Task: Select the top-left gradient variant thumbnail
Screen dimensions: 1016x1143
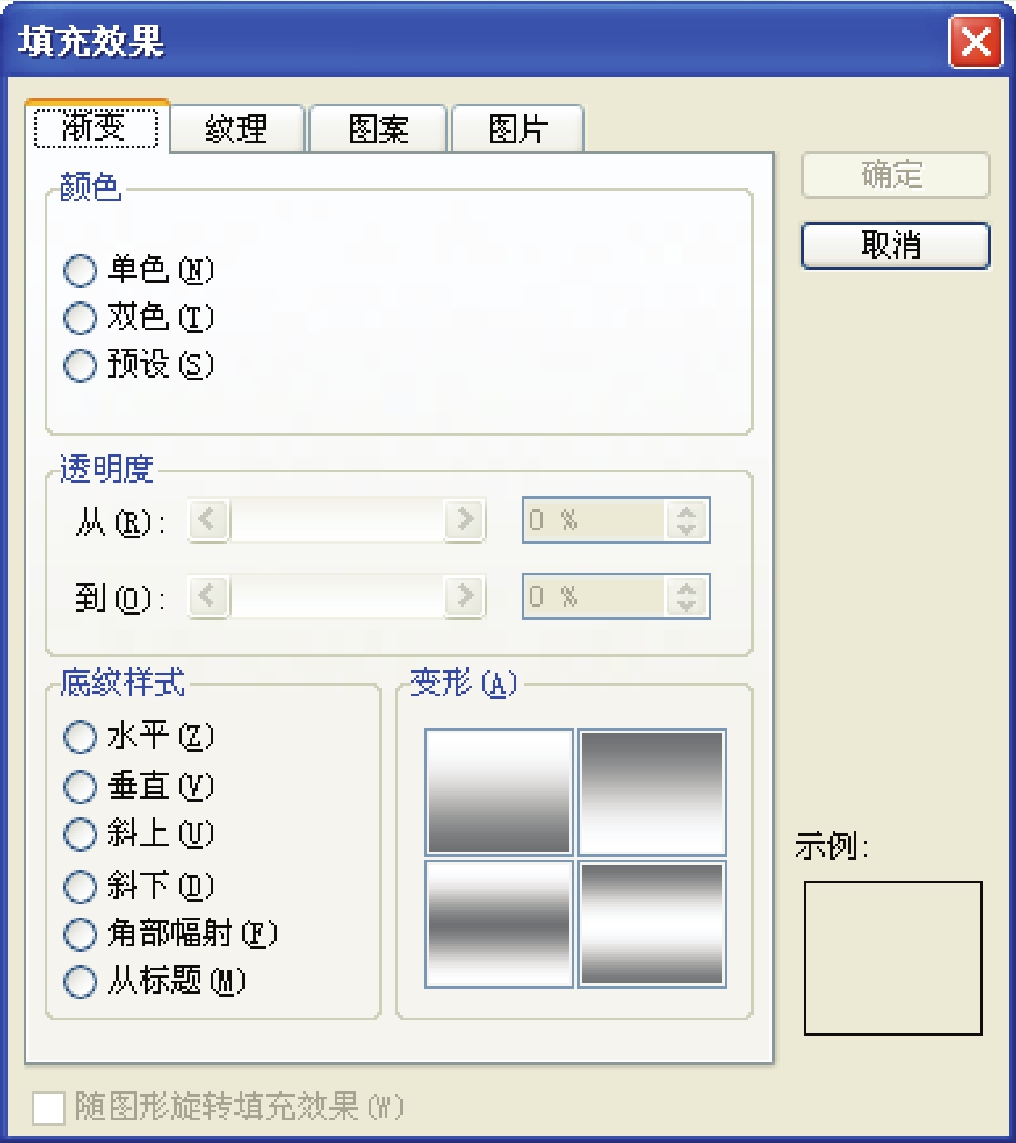Action: click(499, 792)
